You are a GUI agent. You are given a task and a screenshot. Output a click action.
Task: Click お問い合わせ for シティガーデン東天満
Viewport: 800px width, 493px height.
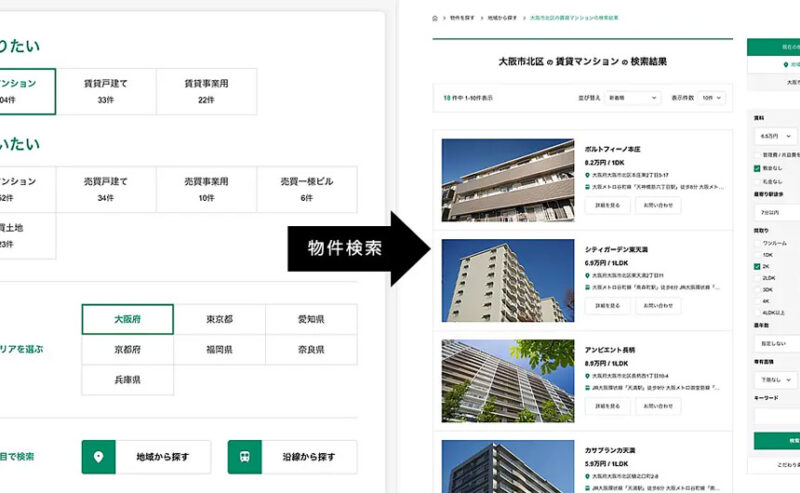(658, 306)
